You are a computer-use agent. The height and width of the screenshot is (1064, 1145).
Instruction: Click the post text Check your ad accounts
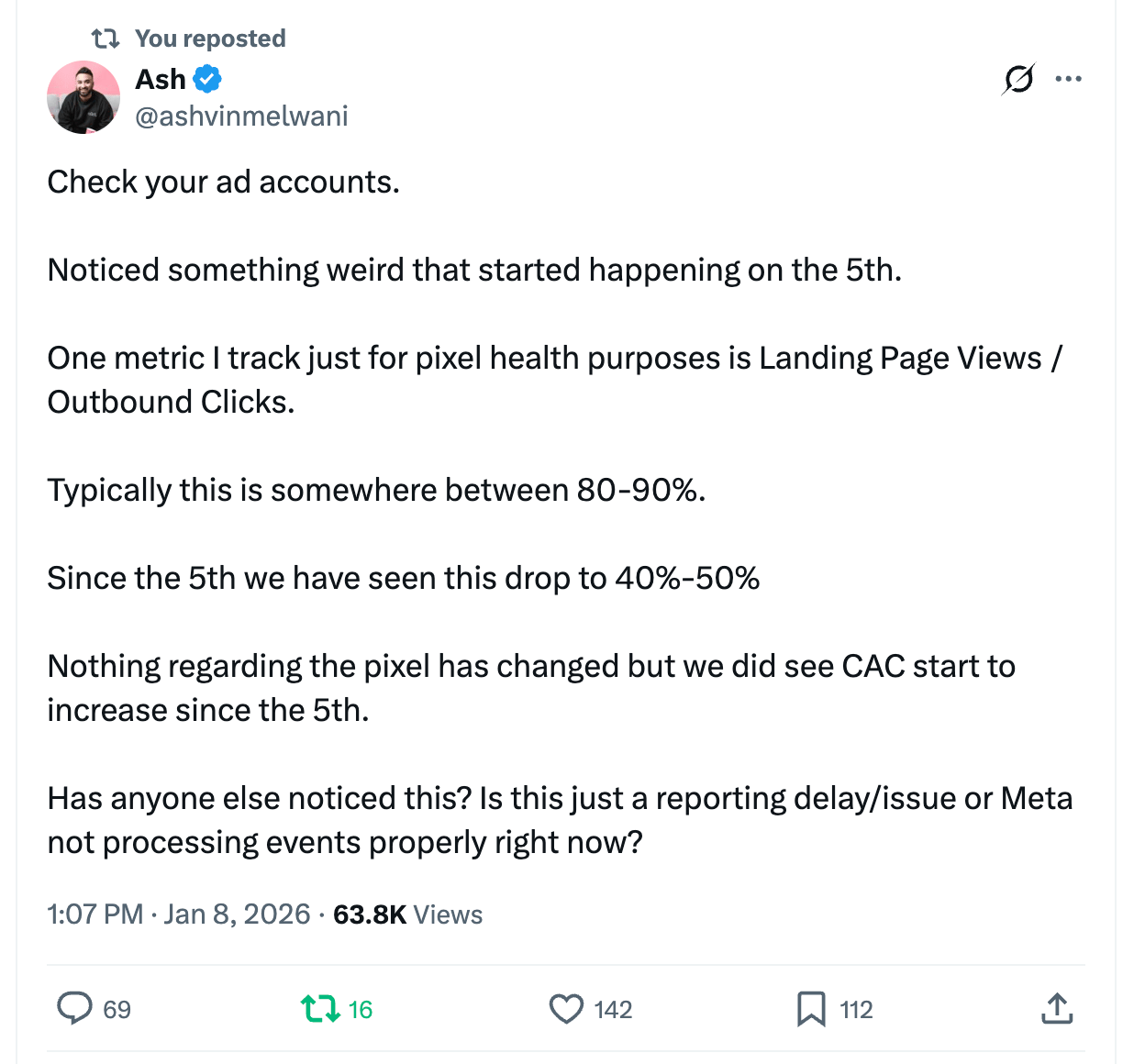tap(223, 183)
